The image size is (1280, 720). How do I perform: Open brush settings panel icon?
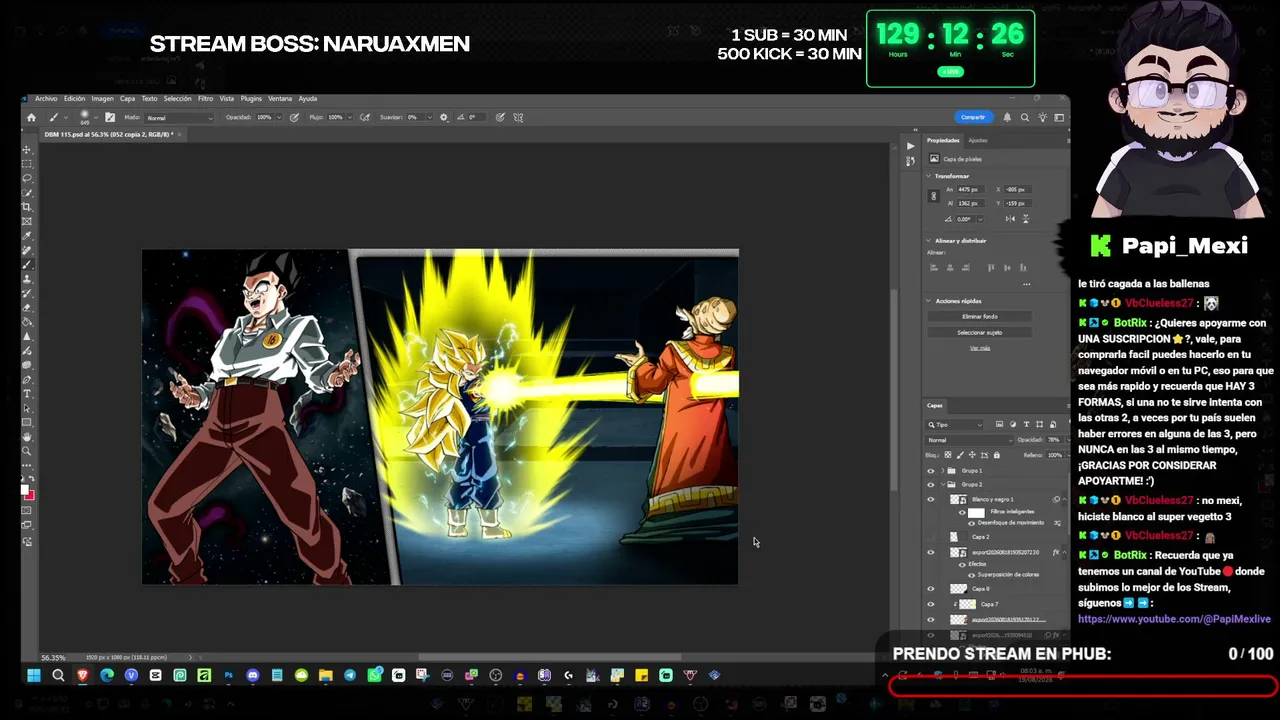110,117
